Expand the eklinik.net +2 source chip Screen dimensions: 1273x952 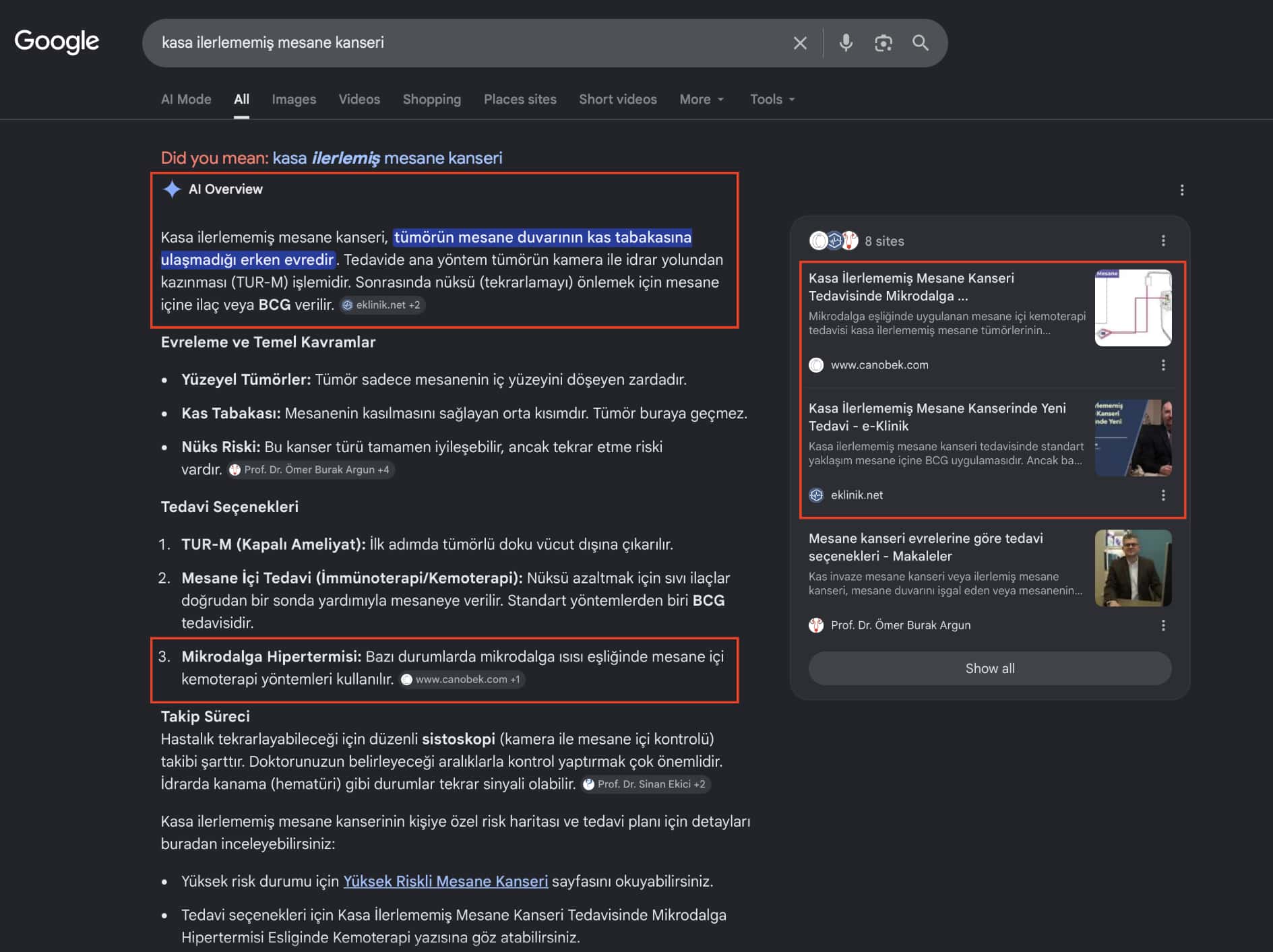click(382, 305)
